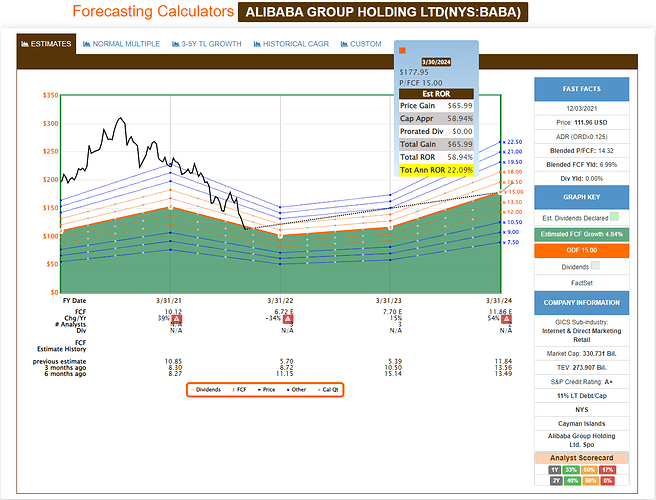Image resolution: width=656 pixels, height=500 pixels.
Task: Open the Estimates tab
Action: pos(46,44)
